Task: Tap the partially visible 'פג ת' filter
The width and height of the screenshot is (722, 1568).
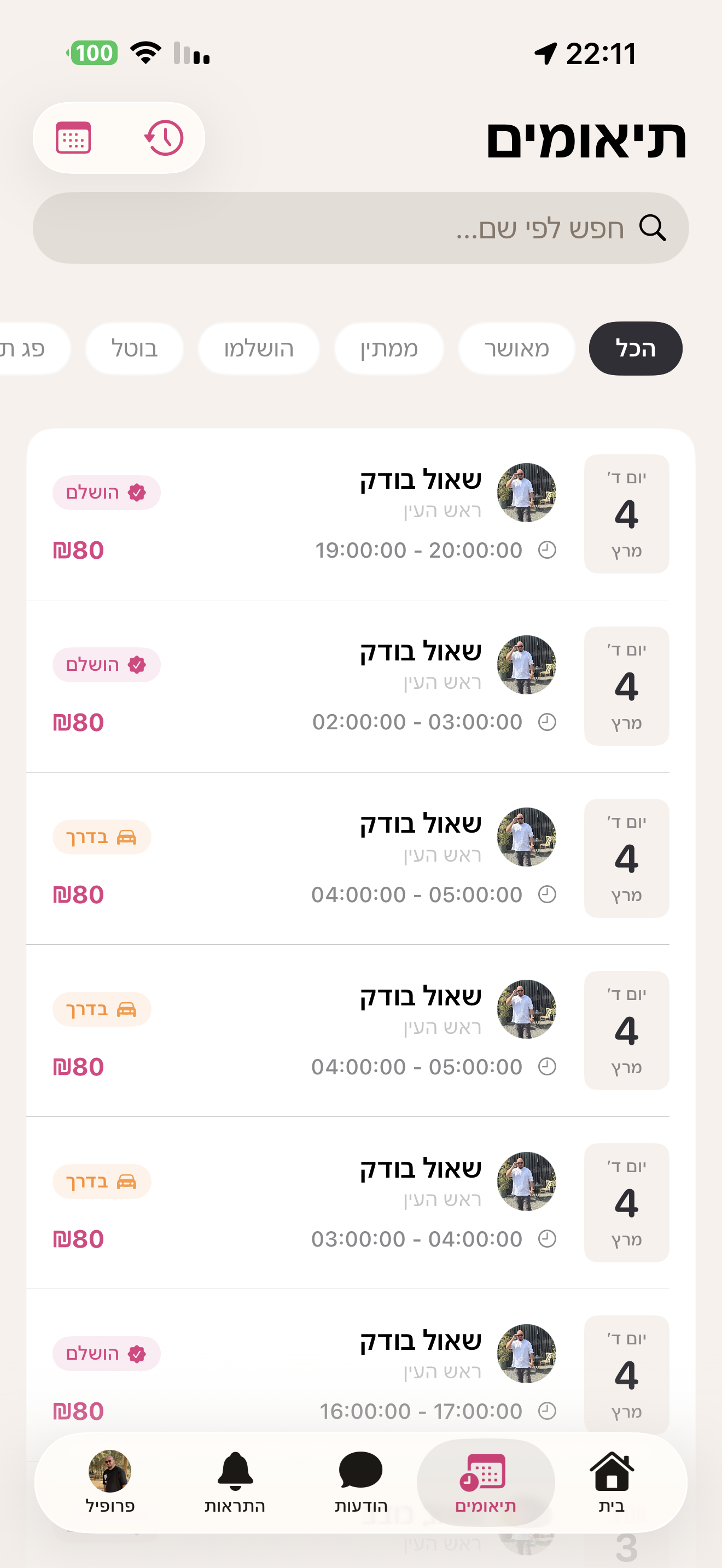Action: pyautogui.click(x=27, y=349)
